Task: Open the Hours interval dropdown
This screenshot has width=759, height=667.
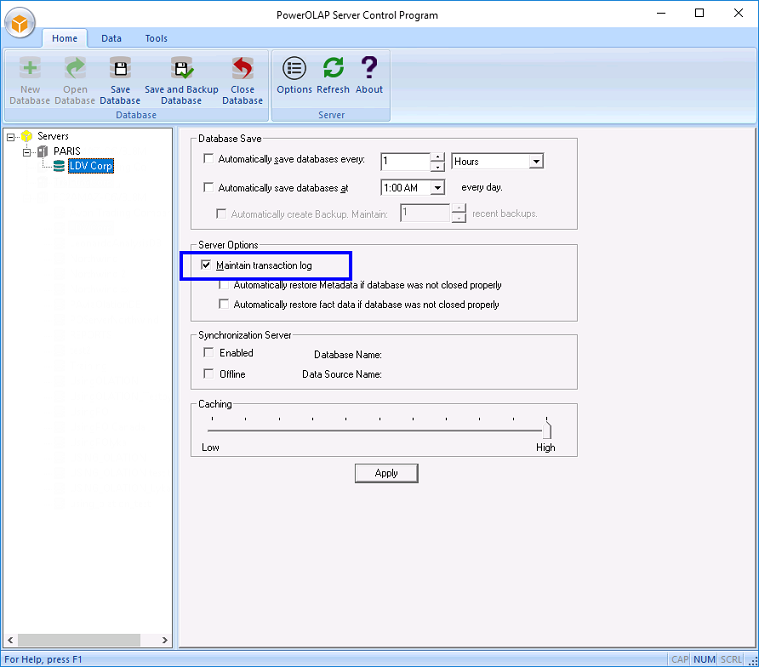Action: 536,161
